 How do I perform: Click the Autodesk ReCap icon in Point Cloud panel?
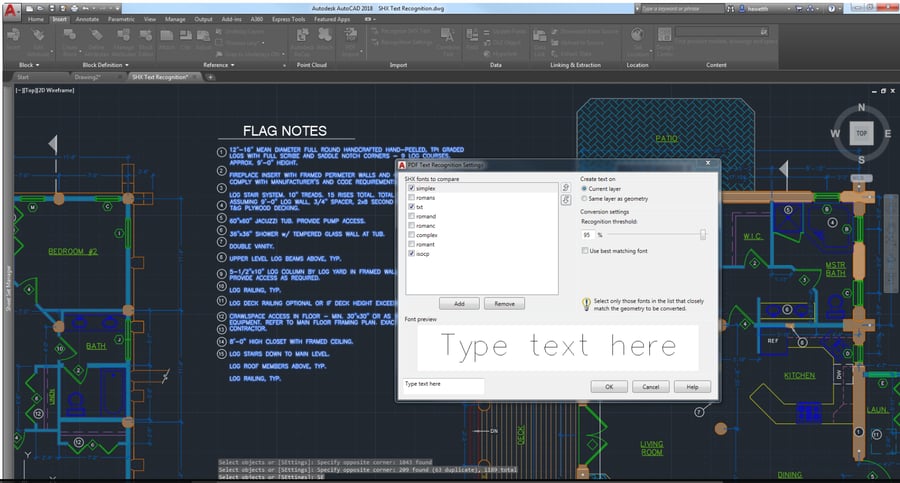point(302,34)
